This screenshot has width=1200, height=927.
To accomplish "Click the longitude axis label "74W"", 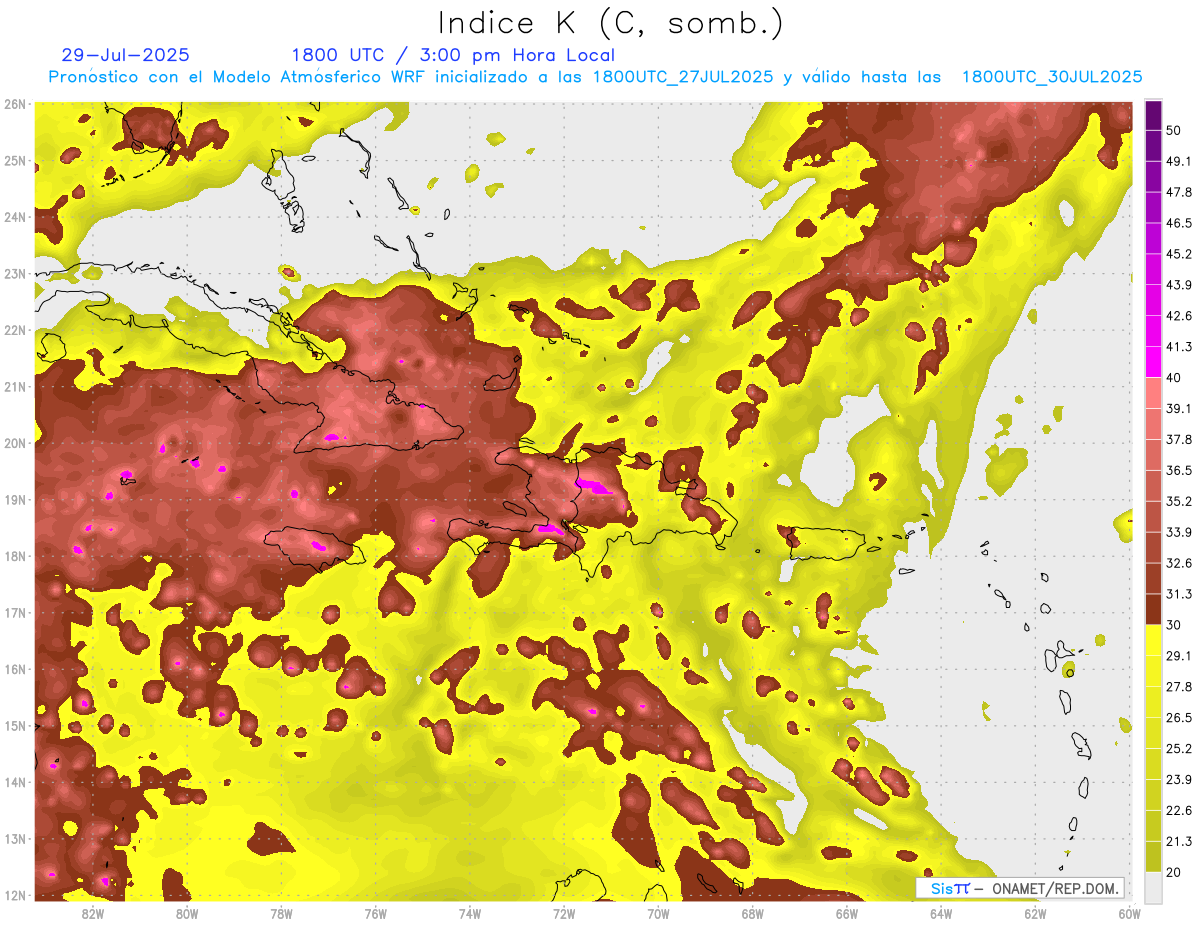I will [x=469, y=914].
